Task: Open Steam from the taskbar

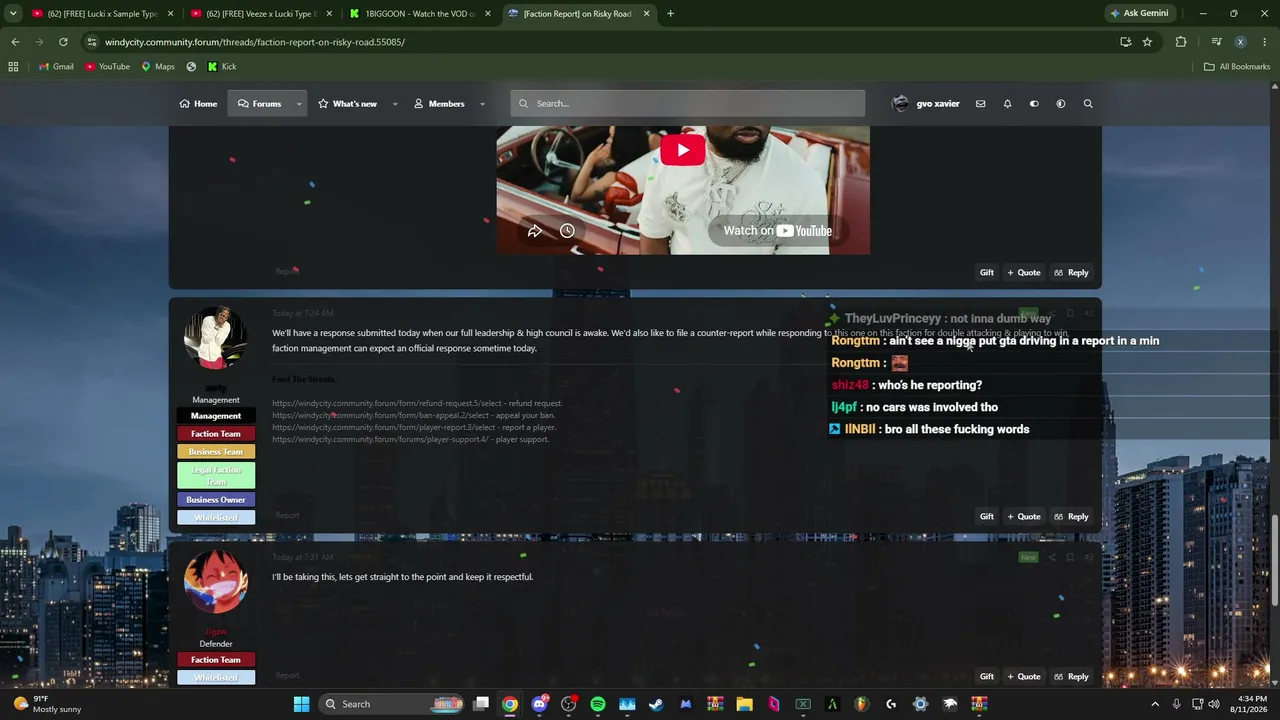Action: (x=656, y=704)
